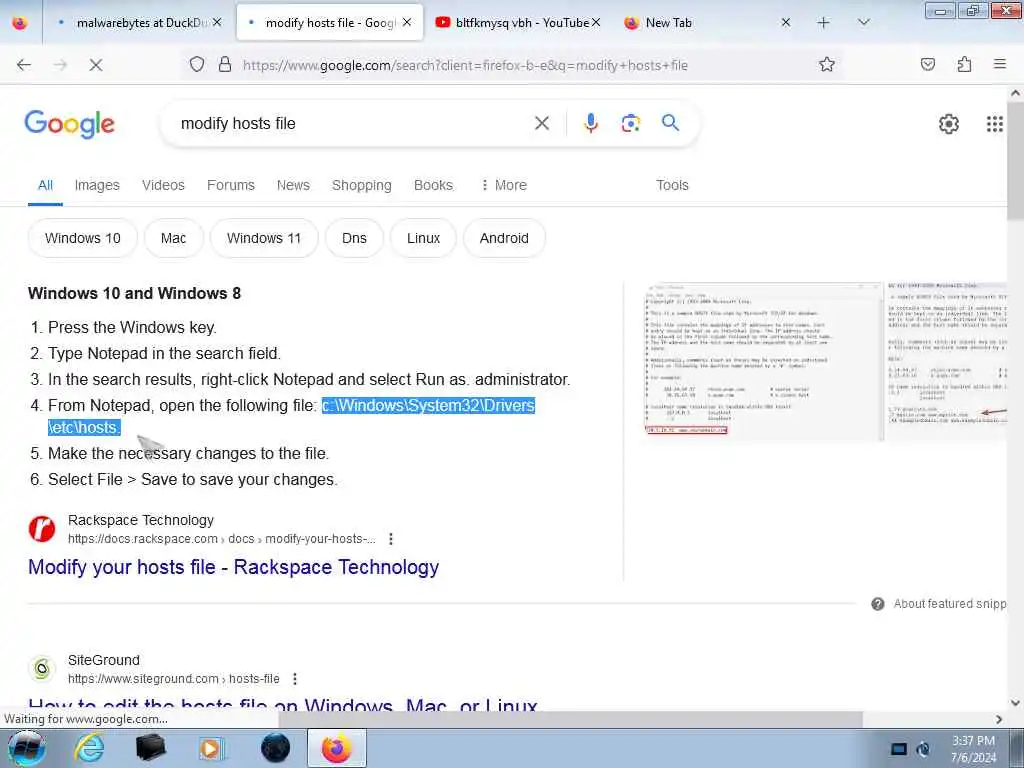Filter by the Mac chip

tap(174, 238)
